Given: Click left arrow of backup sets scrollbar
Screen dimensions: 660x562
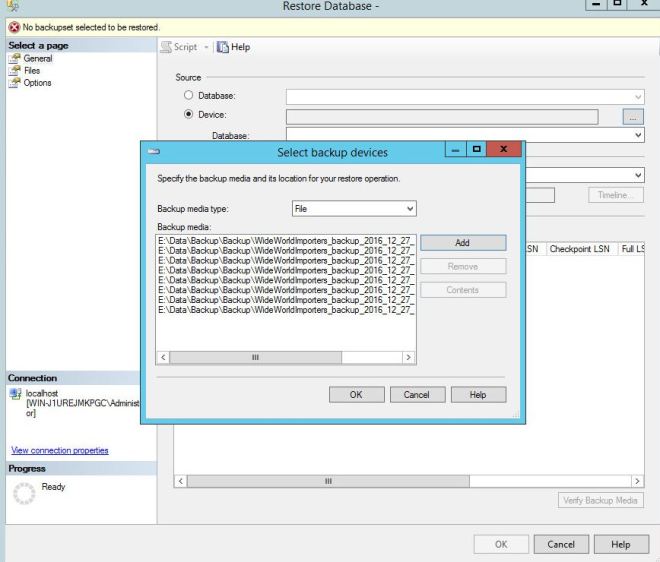Looking at the screenshot, I should (x=181, y=481).
